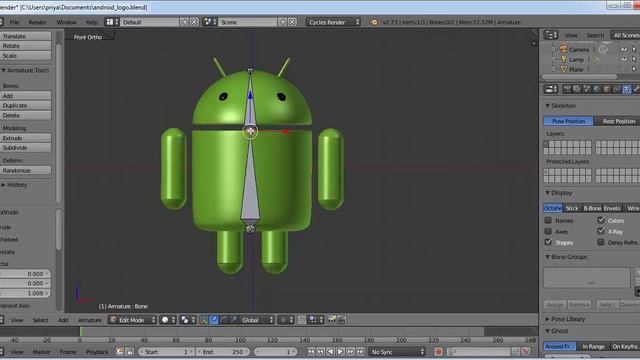Select B-Bone display type
Screen dimensions: 640x360
592,208
